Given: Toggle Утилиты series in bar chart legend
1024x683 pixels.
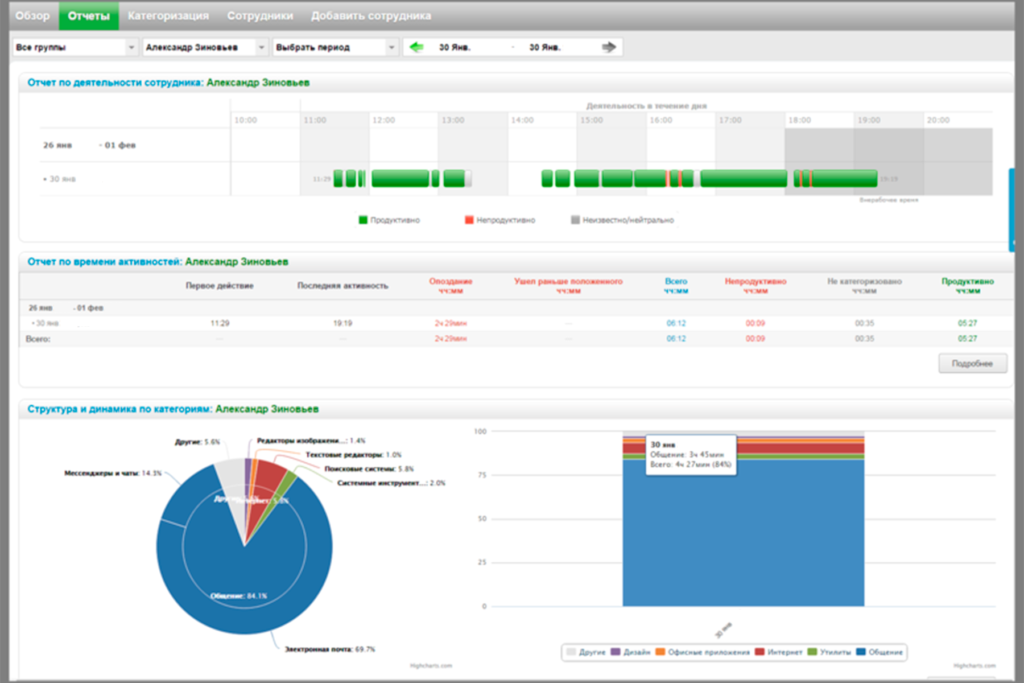Looking at the screenshot, I should point(829,652).
